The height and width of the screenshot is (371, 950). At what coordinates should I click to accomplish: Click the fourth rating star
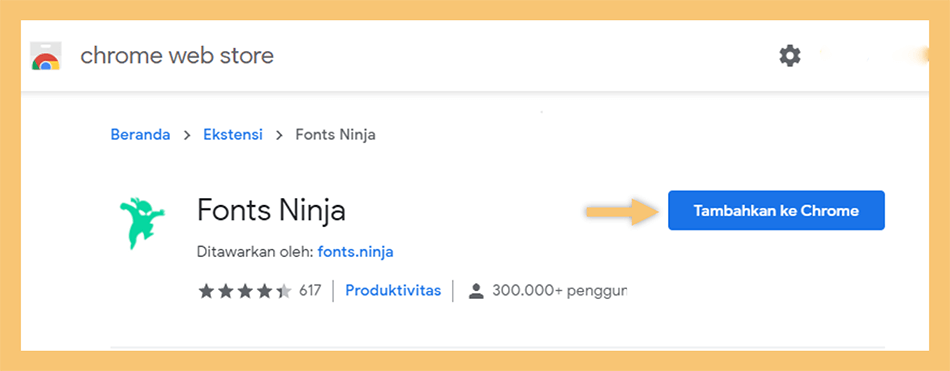[x=264, y=291]
